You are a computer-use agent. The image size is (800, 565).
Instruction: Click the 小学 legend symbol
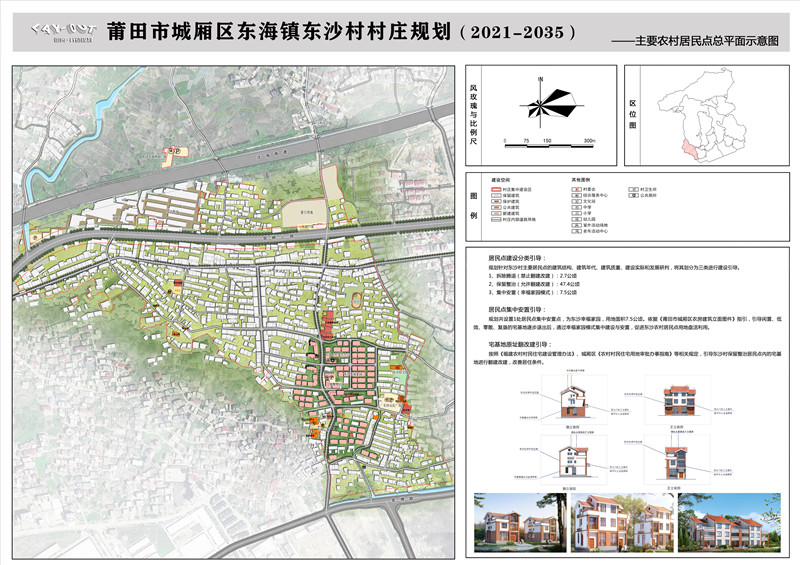576,213
